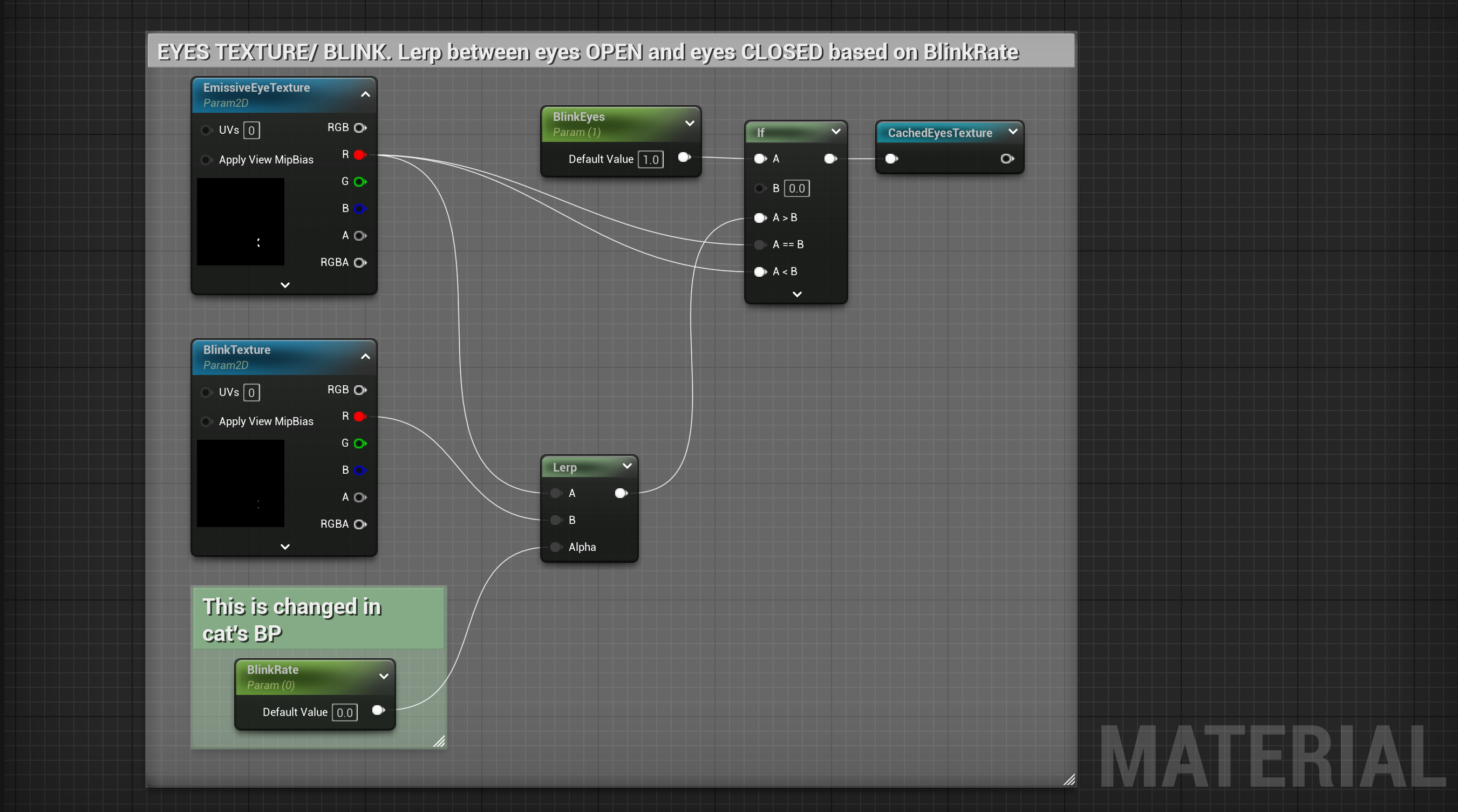Select the If node title
Image resolution: width=1458 pixels, height=812 pixels.
coord(760,132)
